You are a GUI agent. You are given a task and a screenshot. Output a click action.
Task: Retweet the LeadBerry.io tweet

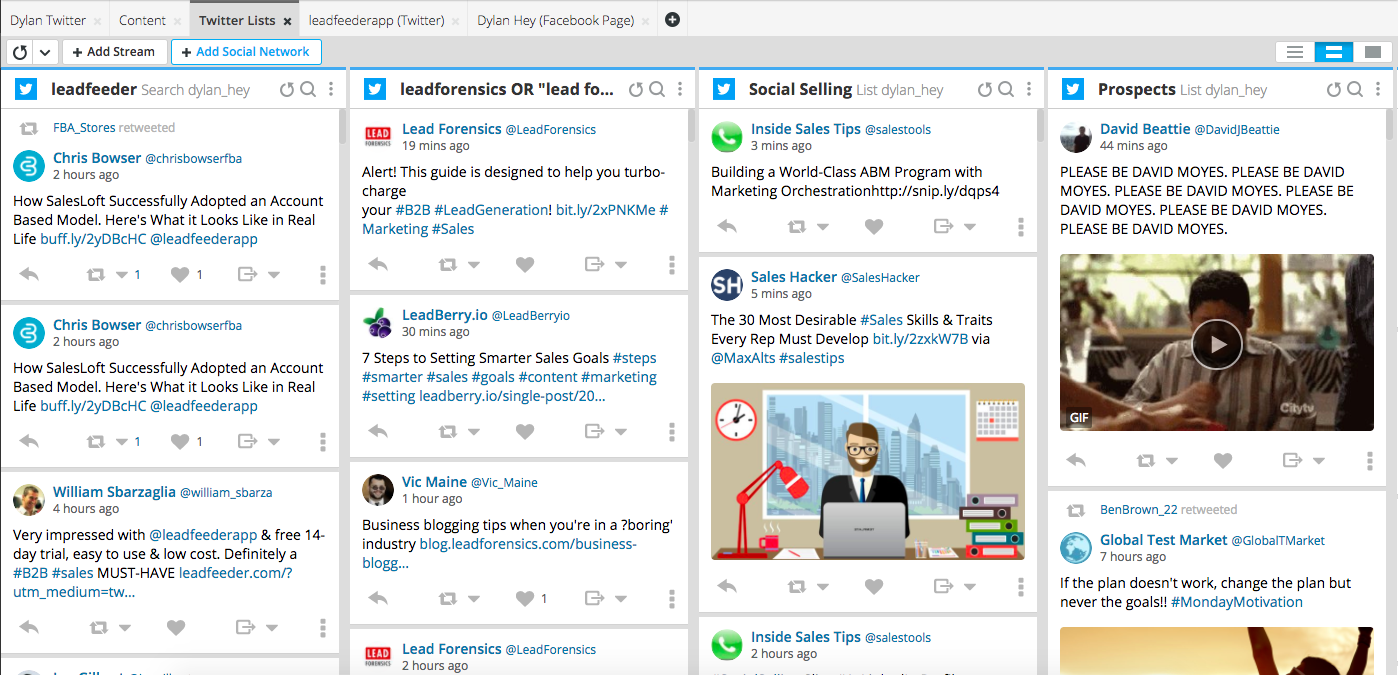(x=448, y=432)
